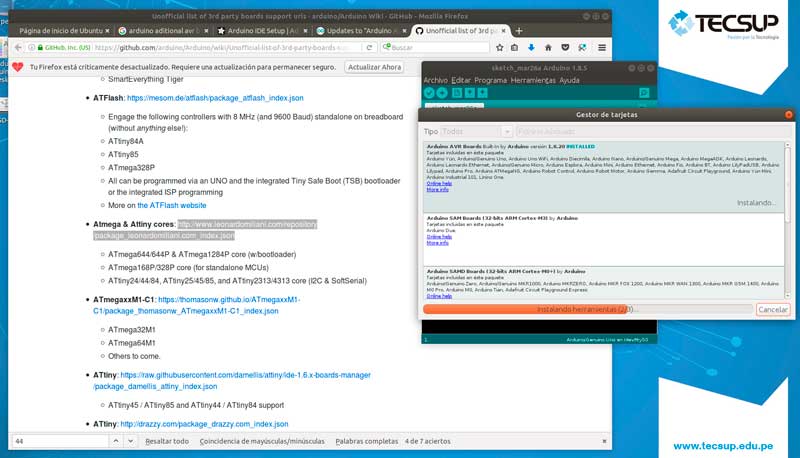The image size is (800, 458).
Task: Select the Arduino SAM Boards entry
Action: (604, 239)
